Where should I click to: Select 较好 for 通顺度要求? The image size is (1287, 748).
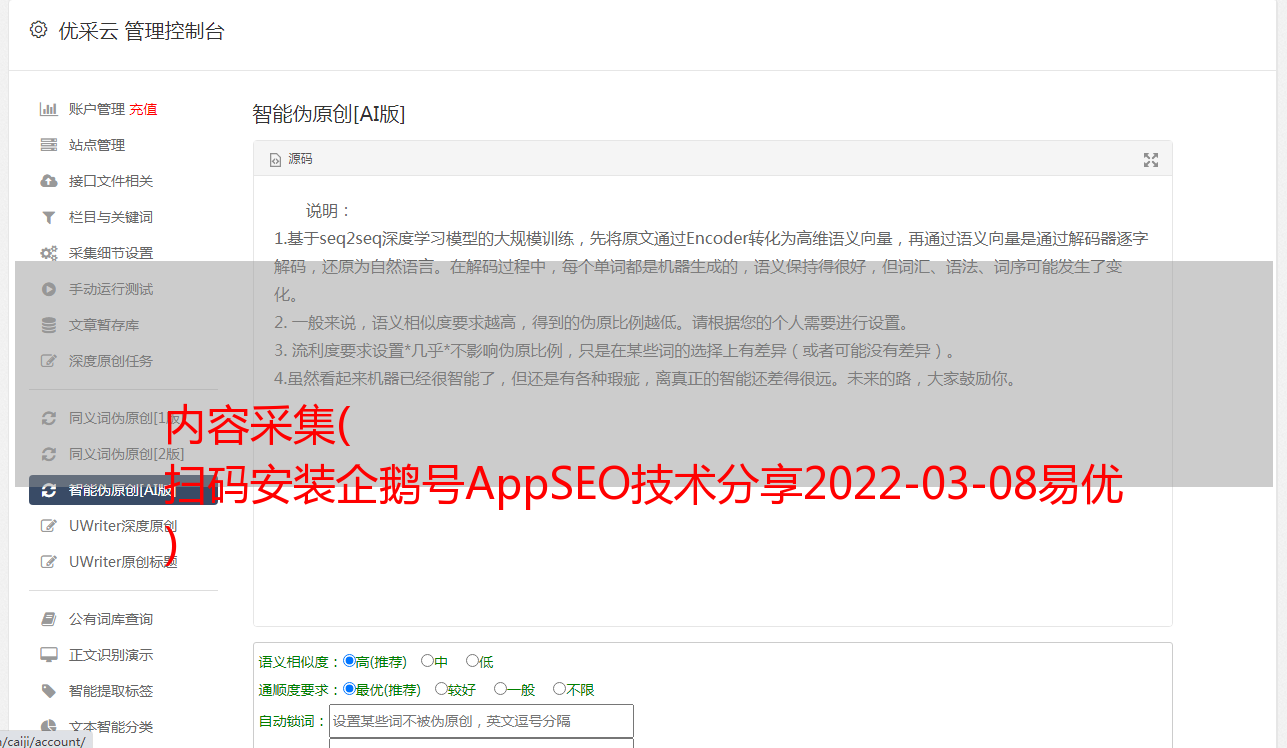(441, 689)
